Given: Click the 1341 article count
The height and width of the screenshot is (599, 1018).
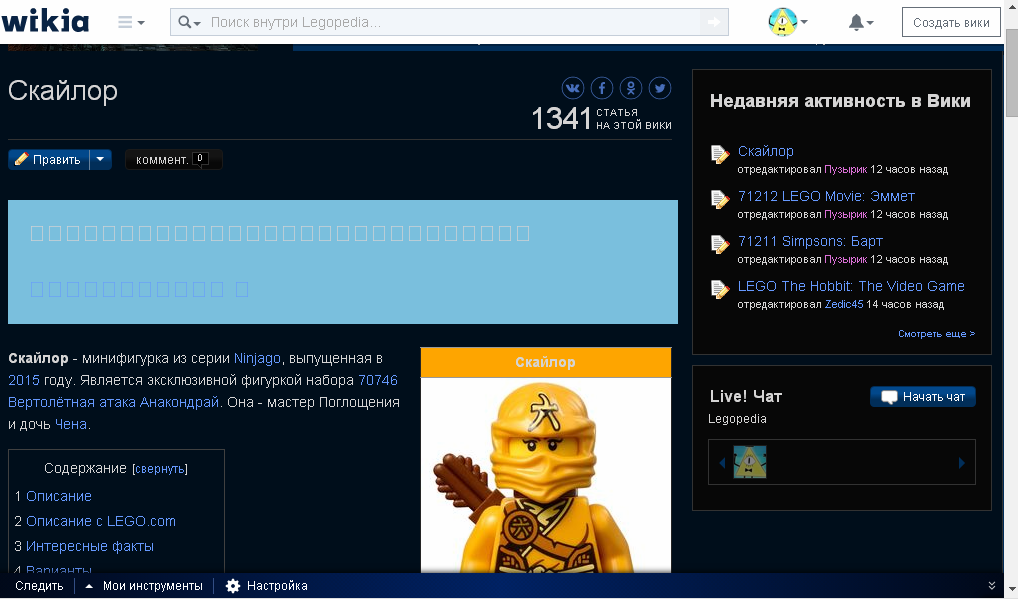Looking at the screenshot, I should point(562,118).
